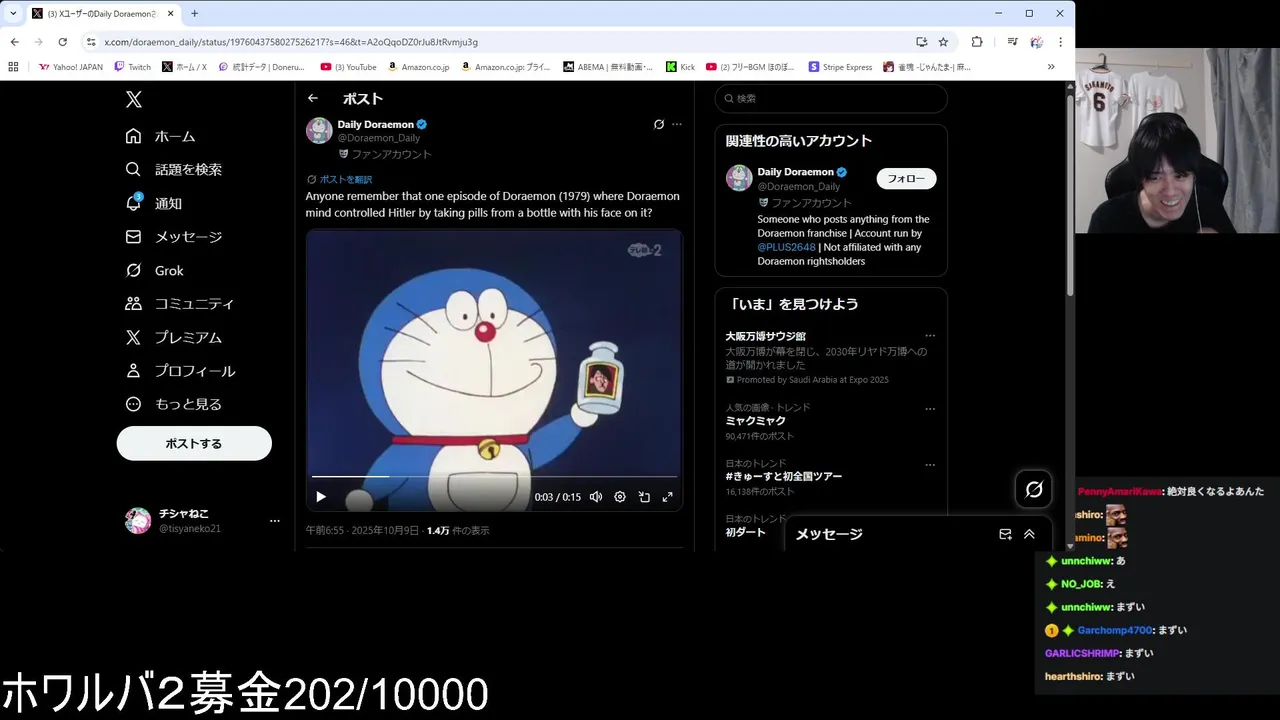This screenshot has height=720, width=1280.
Task: Enter video fullscreen mode
Action: [668, 497]
